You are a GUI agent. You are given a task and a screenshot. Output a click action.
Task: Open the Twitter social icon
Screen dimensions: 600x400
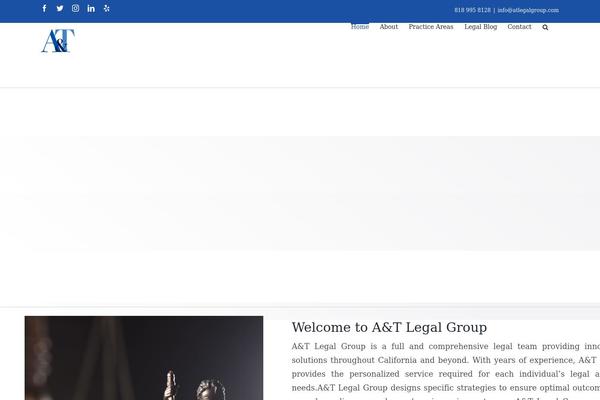(x=60, y=8)
